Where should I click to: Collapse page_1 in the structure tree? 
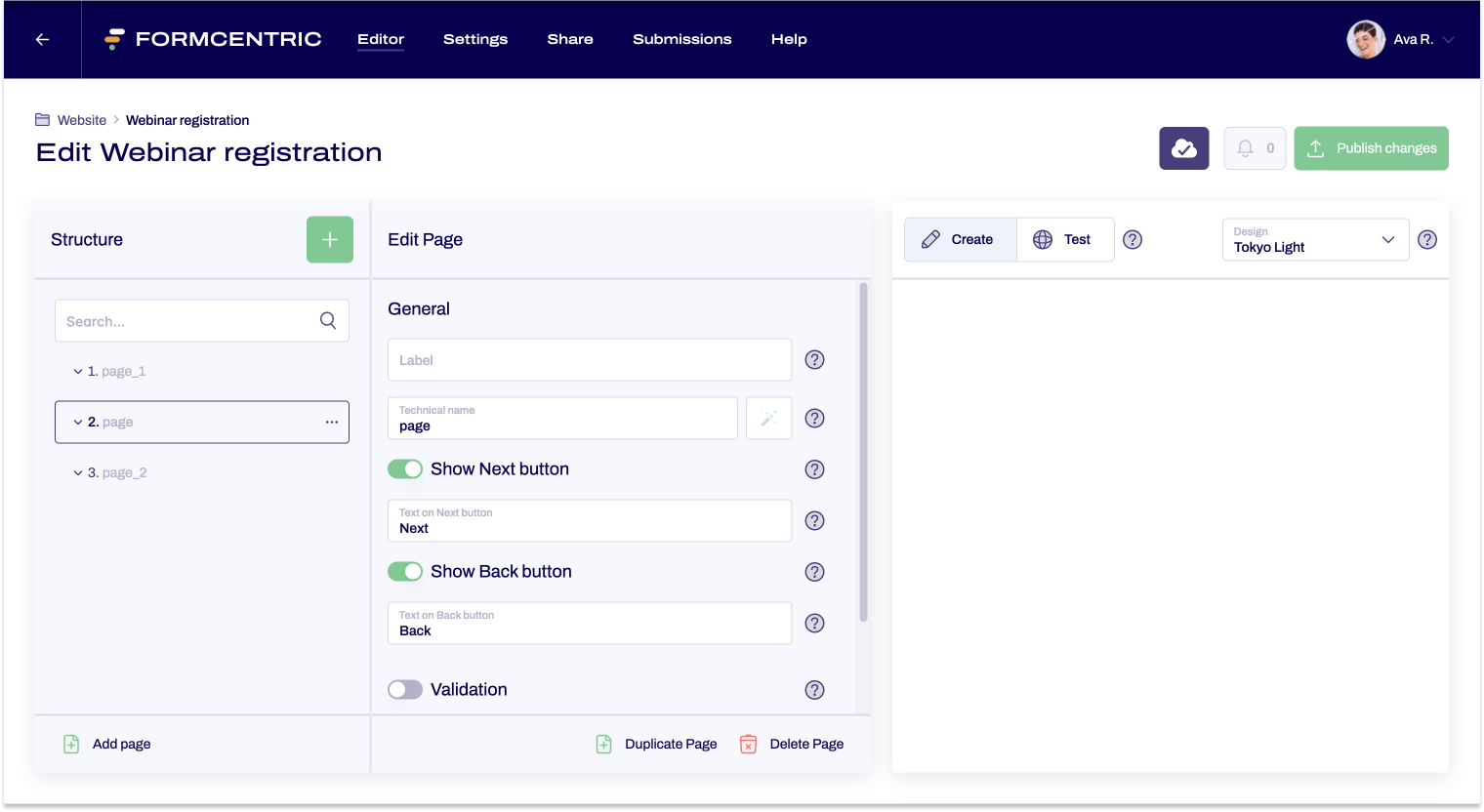78,372
